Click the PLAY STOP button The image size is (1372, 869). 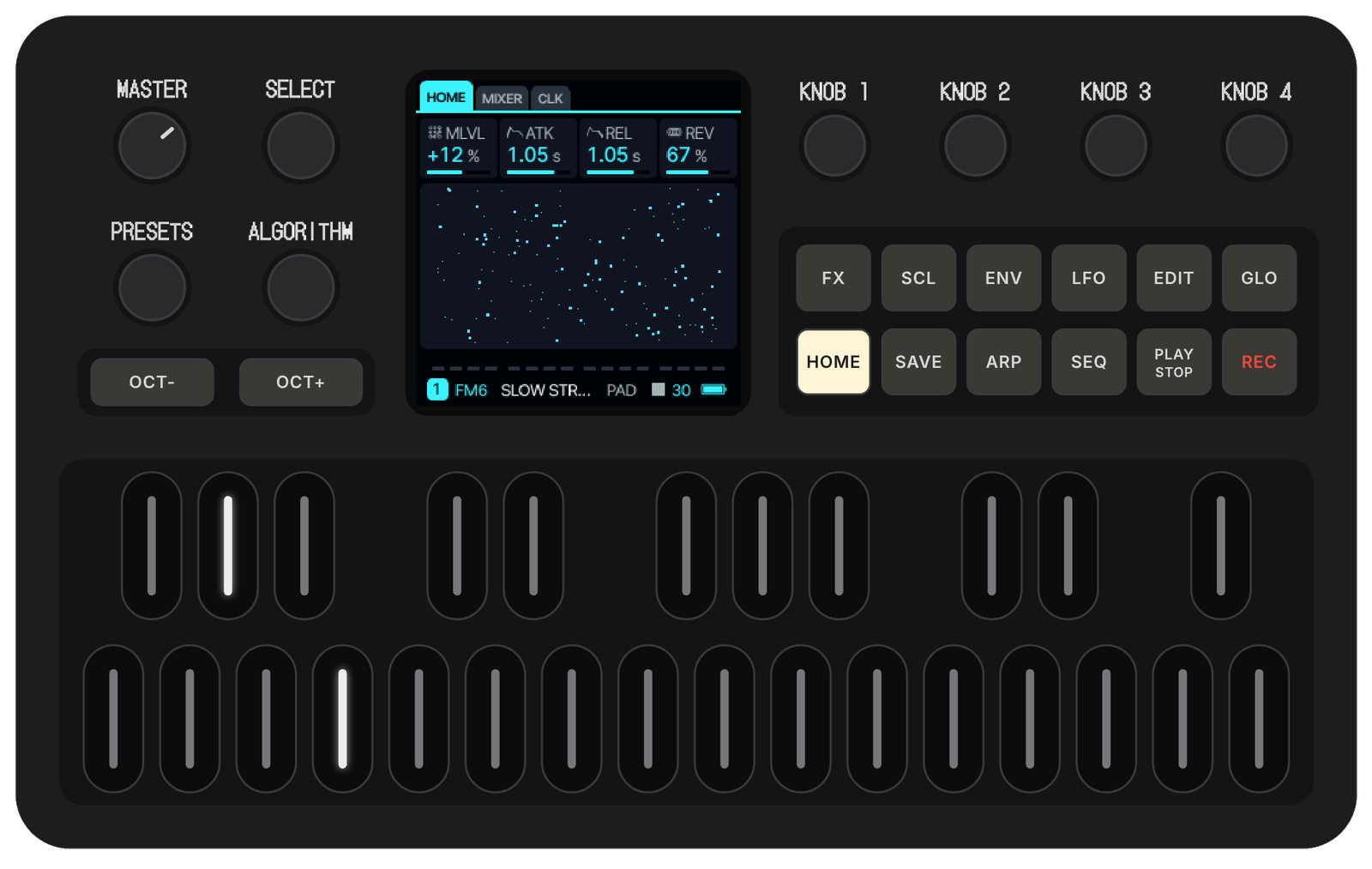pyautogui.click(x=1173, y=362)
